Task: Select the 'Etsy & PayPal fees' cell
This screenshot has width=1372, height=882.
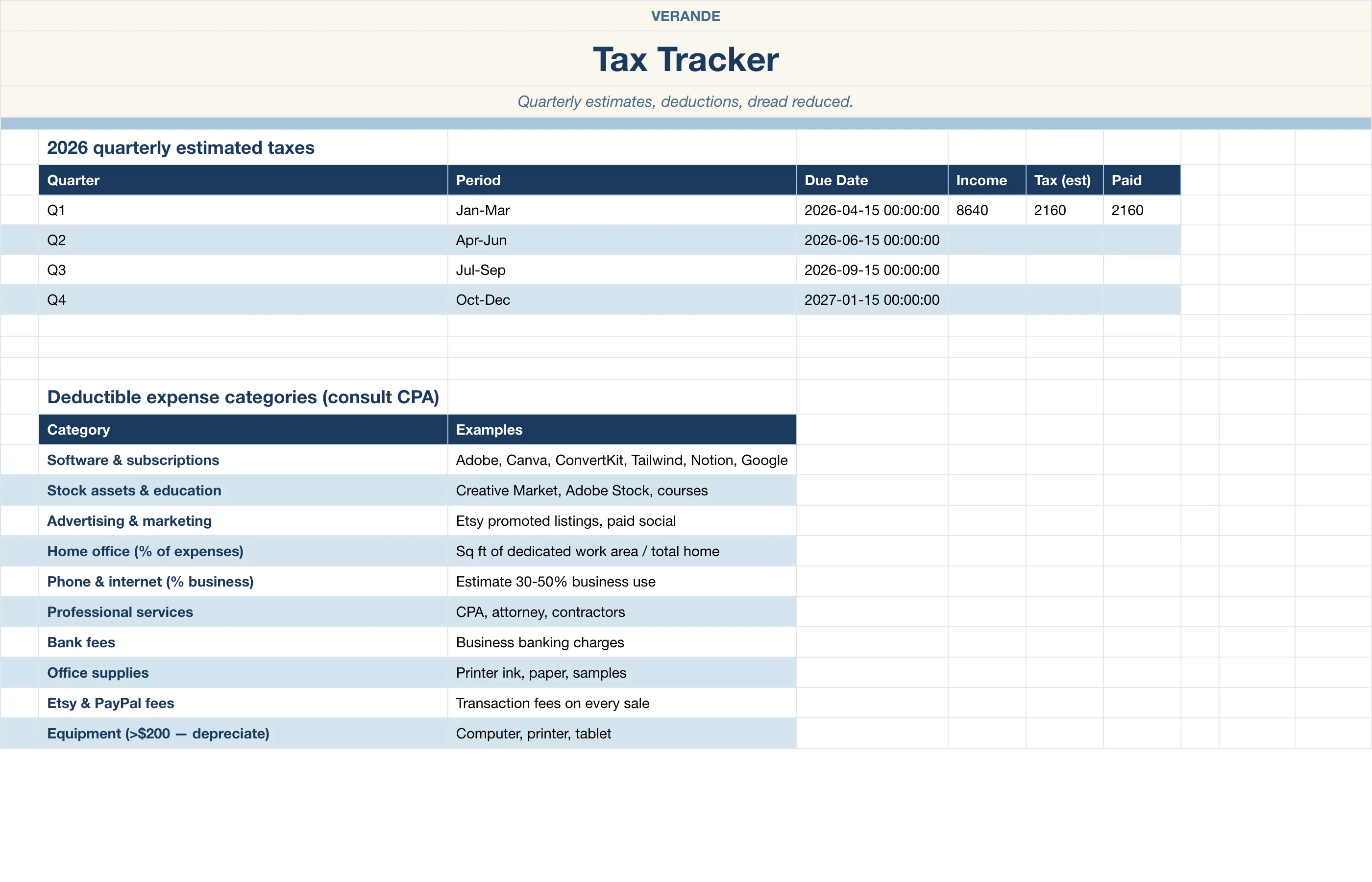Action: (244, 703)
